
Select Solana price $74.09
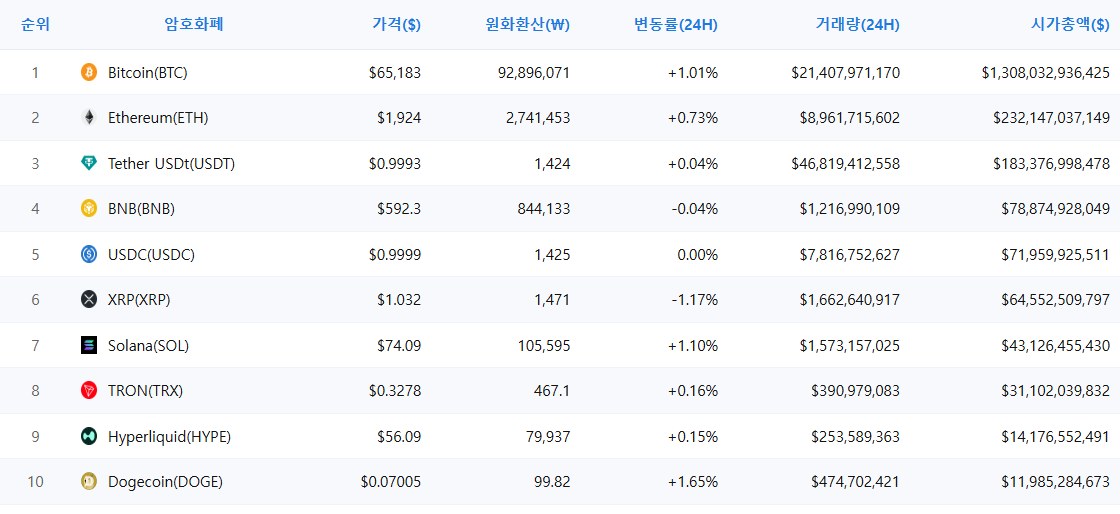(399, 346)
